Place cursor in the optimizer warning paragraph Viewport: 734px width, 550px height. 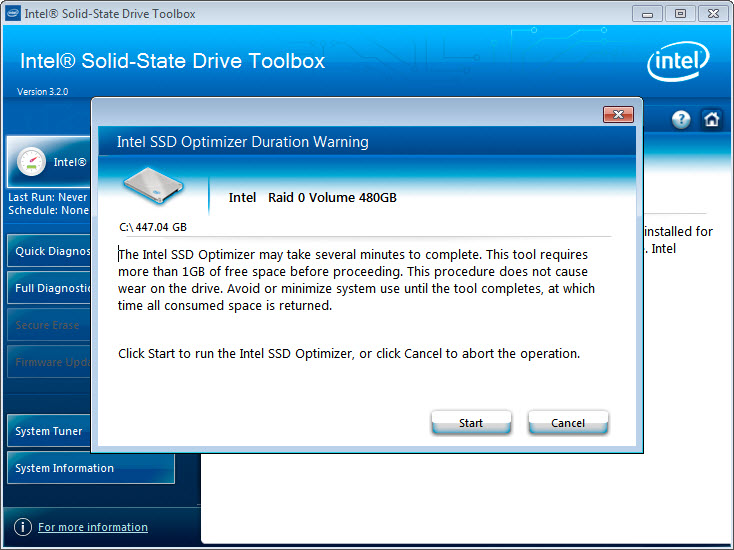(x=356, y=280)
